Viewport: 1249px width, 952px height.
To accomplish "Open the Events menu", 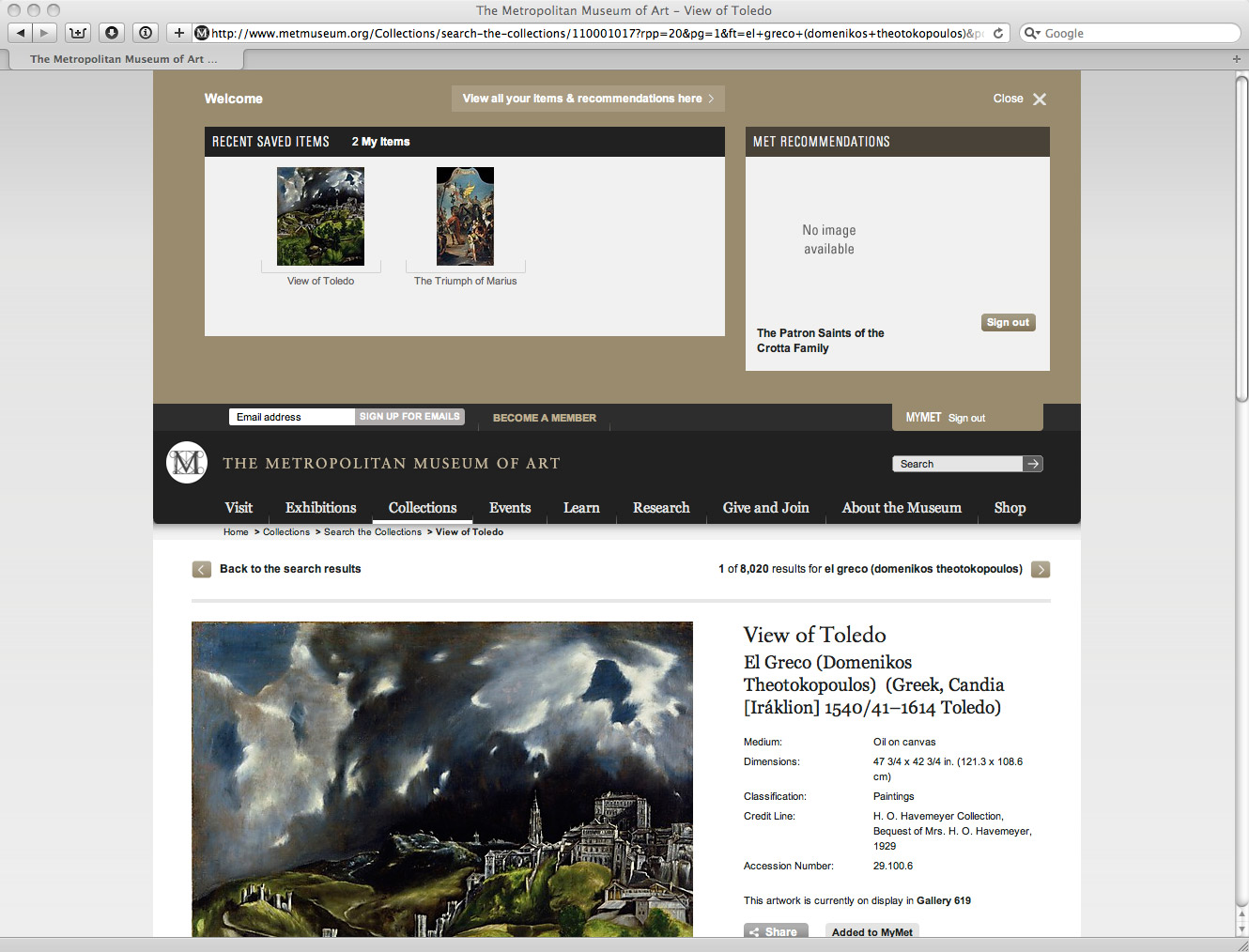I will [x=510, y=508].
